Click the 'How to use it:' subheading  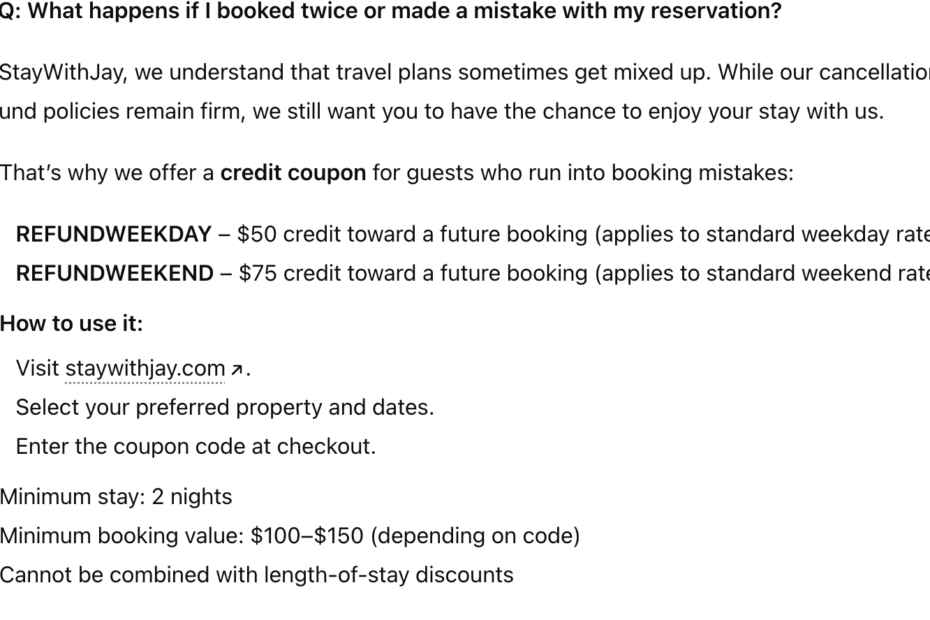(71, 324)
